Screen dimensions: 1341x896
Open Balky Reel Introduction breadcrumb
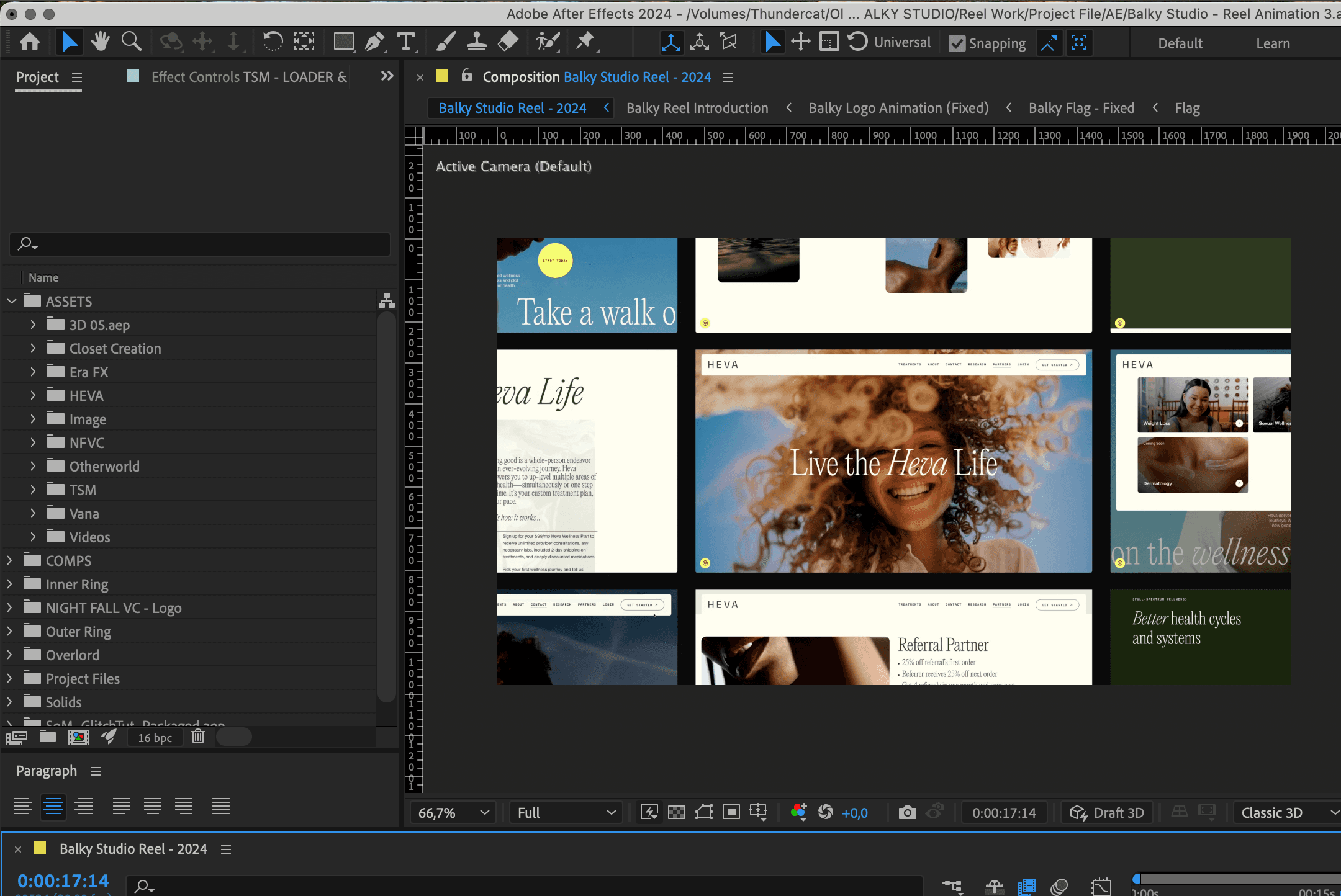click(697, 108)
